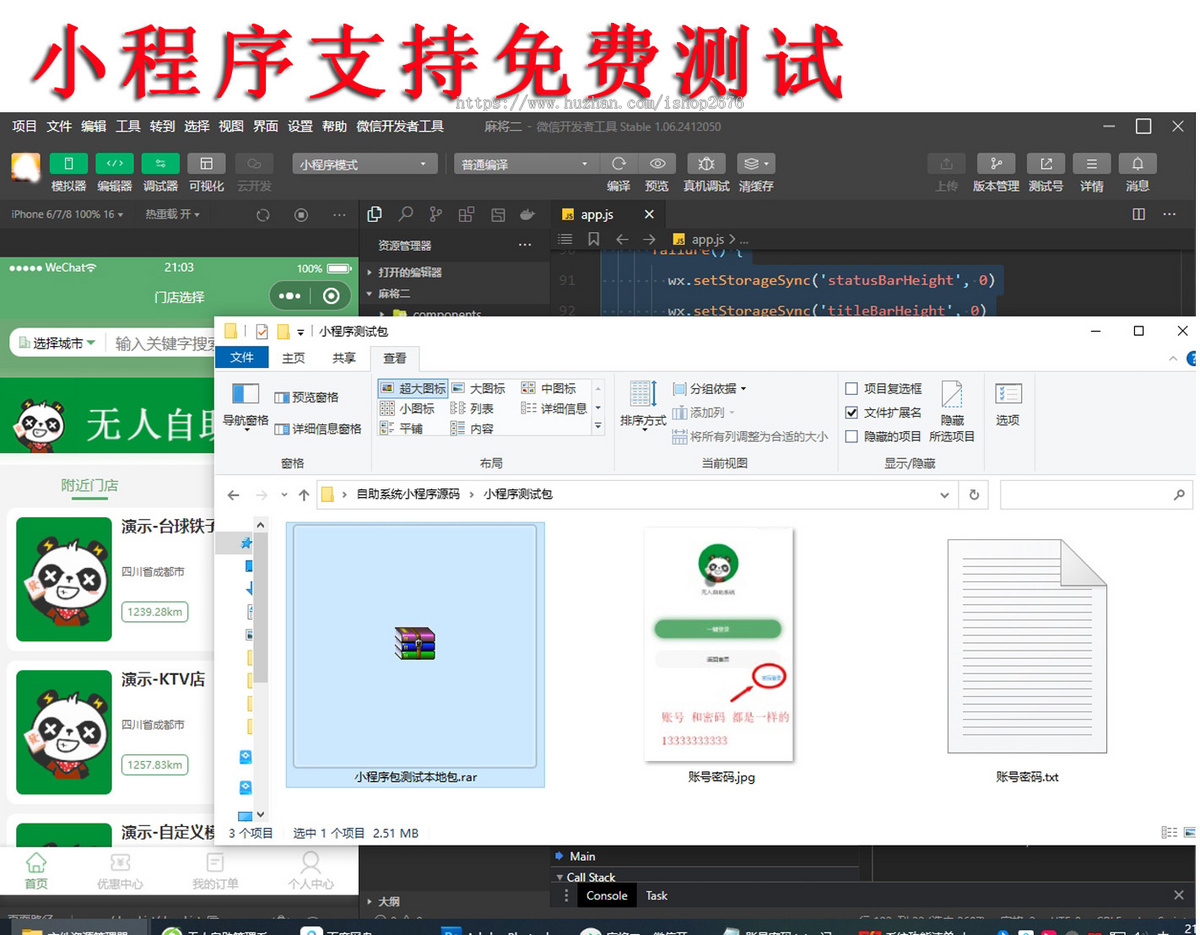This screenshot has width=1200, height=935.
Task: Open the 测试号 test account icon
Action: [x=1046, y=164]
